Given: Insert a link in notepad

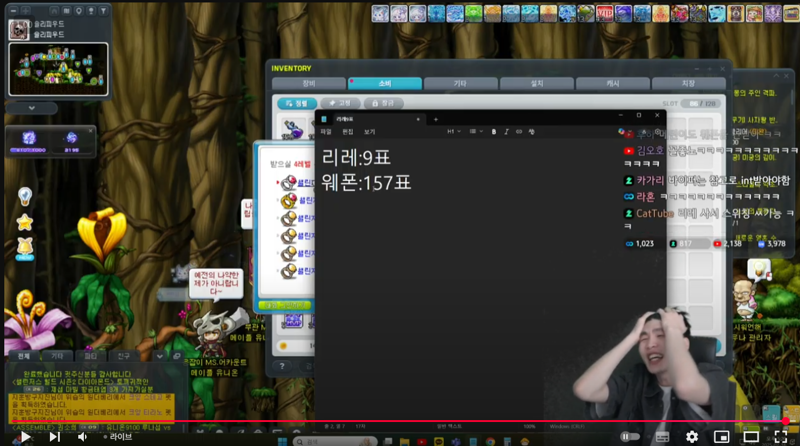Looking at the screenshot, I should (x=519, y=132).
